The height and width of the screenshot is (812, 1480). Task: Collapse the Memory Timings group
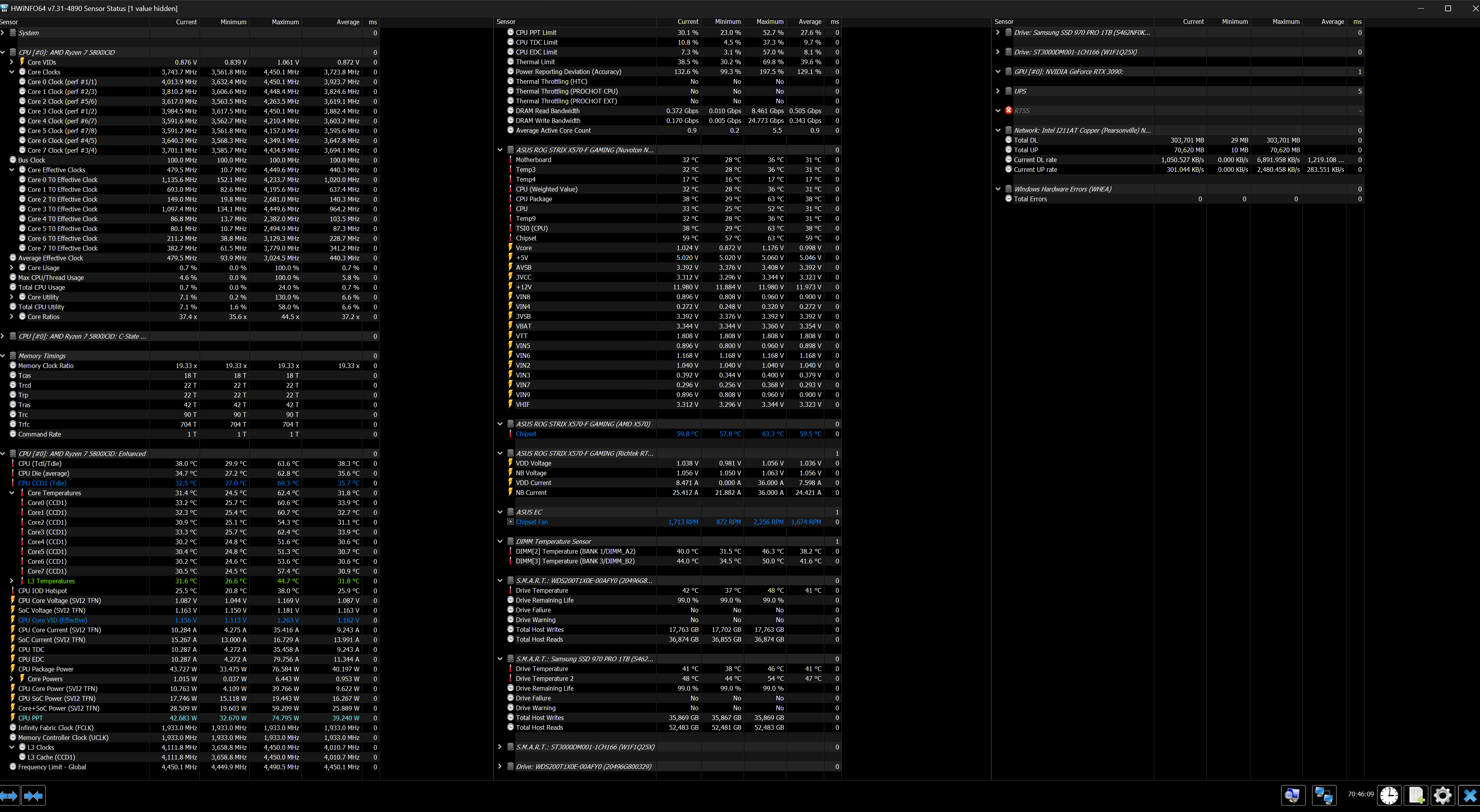click(3, 356)
